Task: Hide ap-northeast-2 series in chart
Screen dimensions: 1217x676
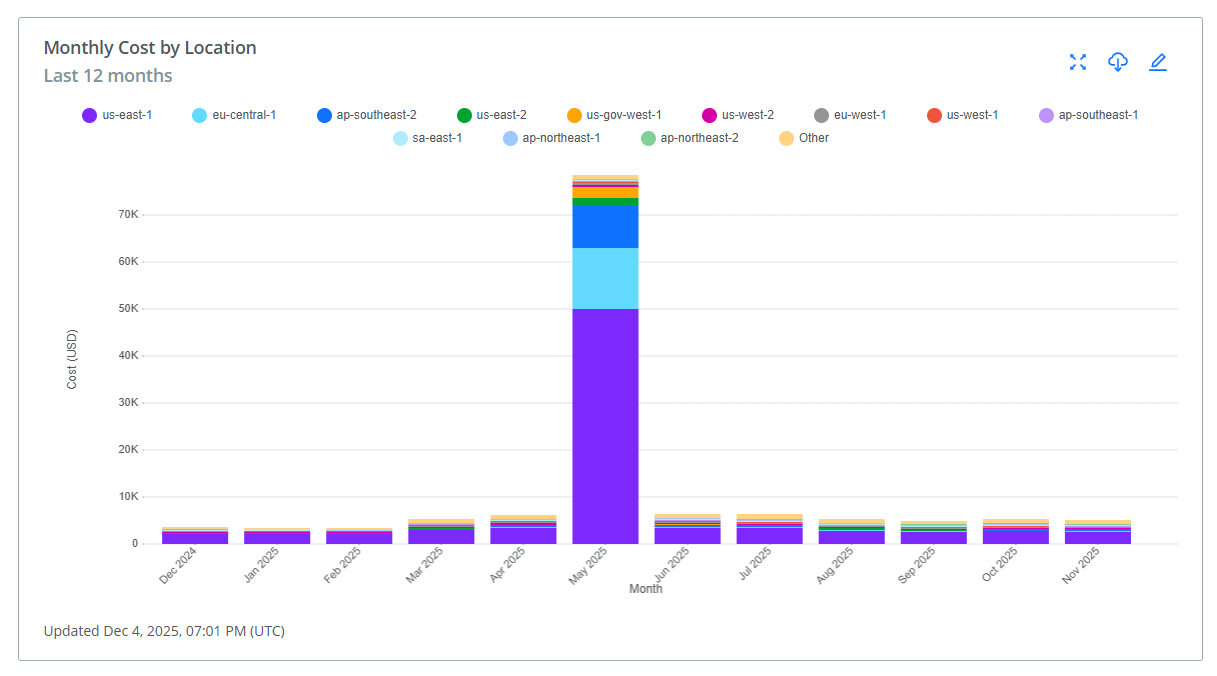Action: (689, 138)
